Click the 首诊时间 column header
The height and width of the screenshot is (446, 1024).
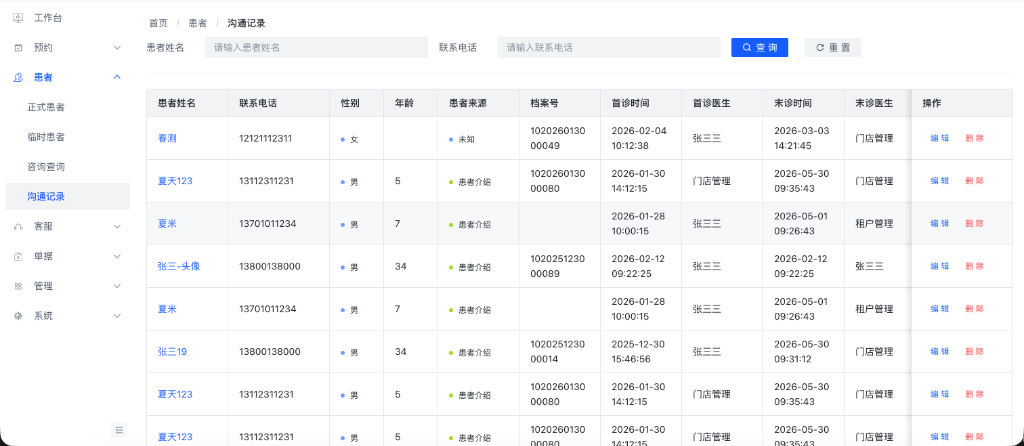641,103
